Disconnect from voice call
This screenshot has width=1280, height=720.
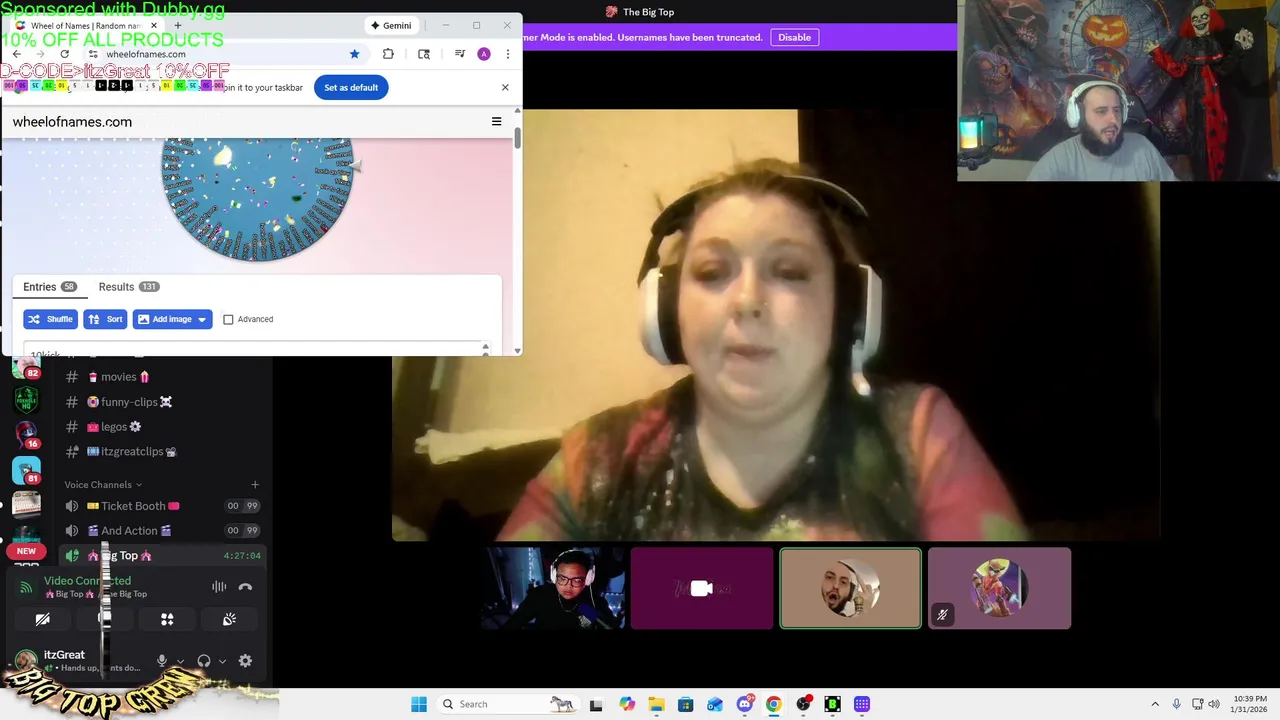[245, 587]
